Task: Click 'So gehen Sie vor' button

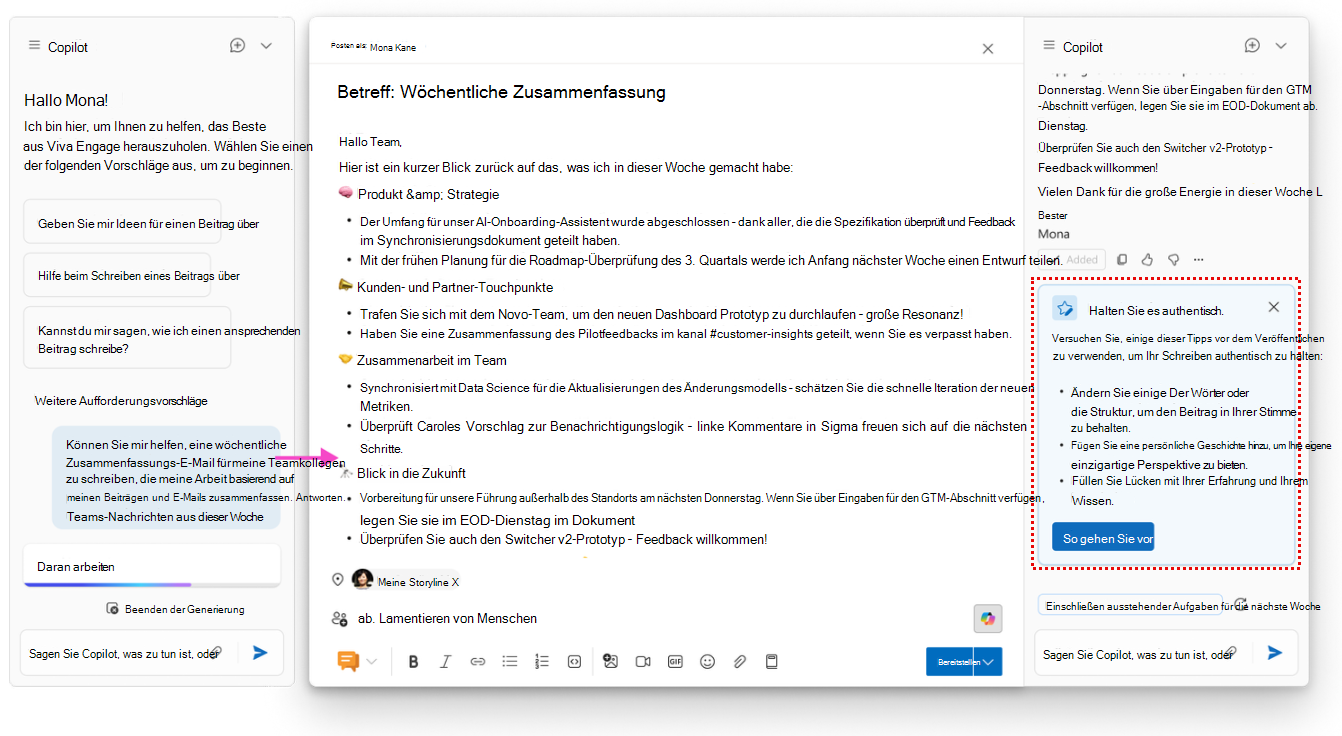Action: 1102,538
